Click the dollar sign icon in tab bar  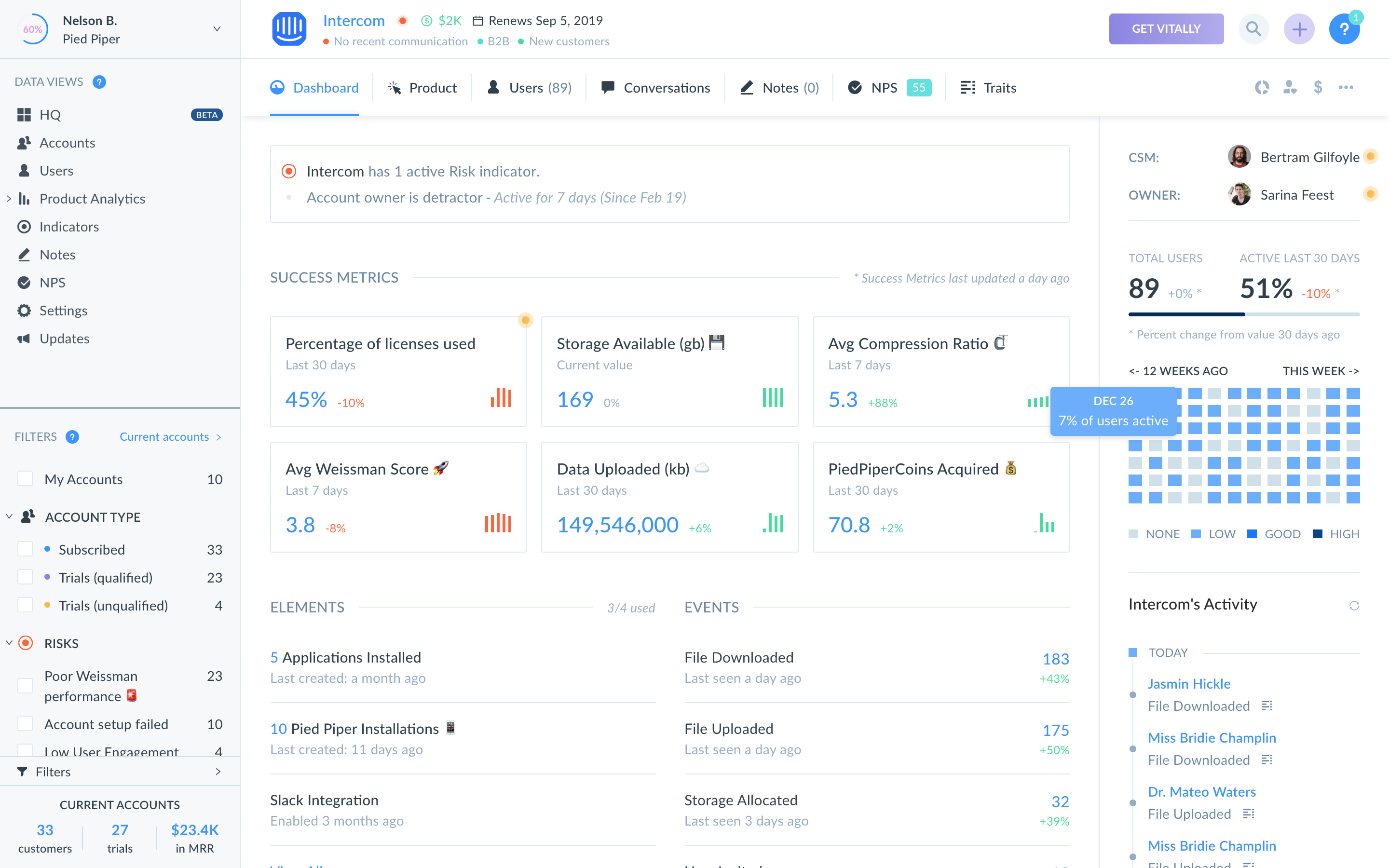click(x=1318, y=87)
